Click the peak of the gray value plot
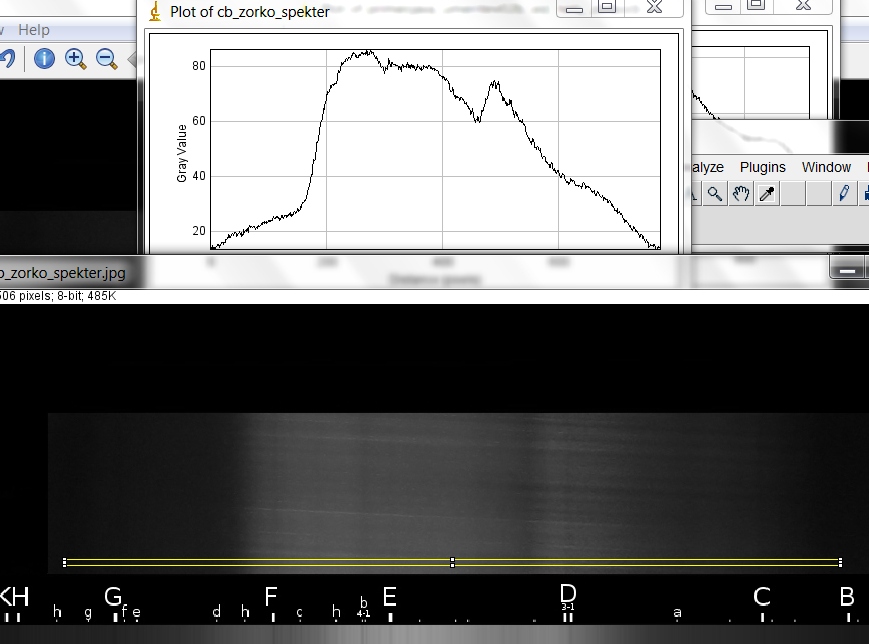Viewport: 869px width, 644px height. coord(369,52)
